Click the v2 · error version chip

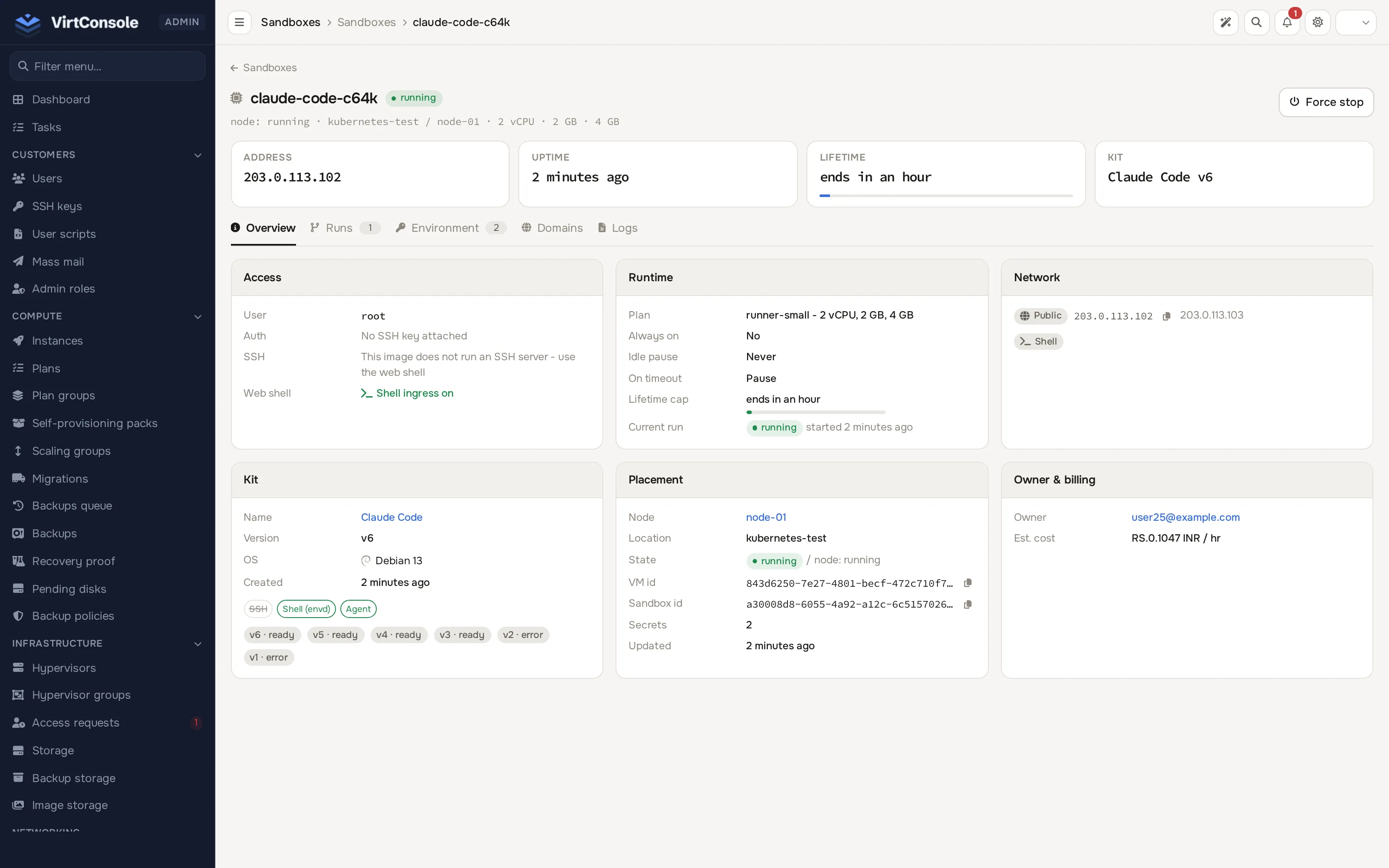pyautogui.click(x=523, y=635)
